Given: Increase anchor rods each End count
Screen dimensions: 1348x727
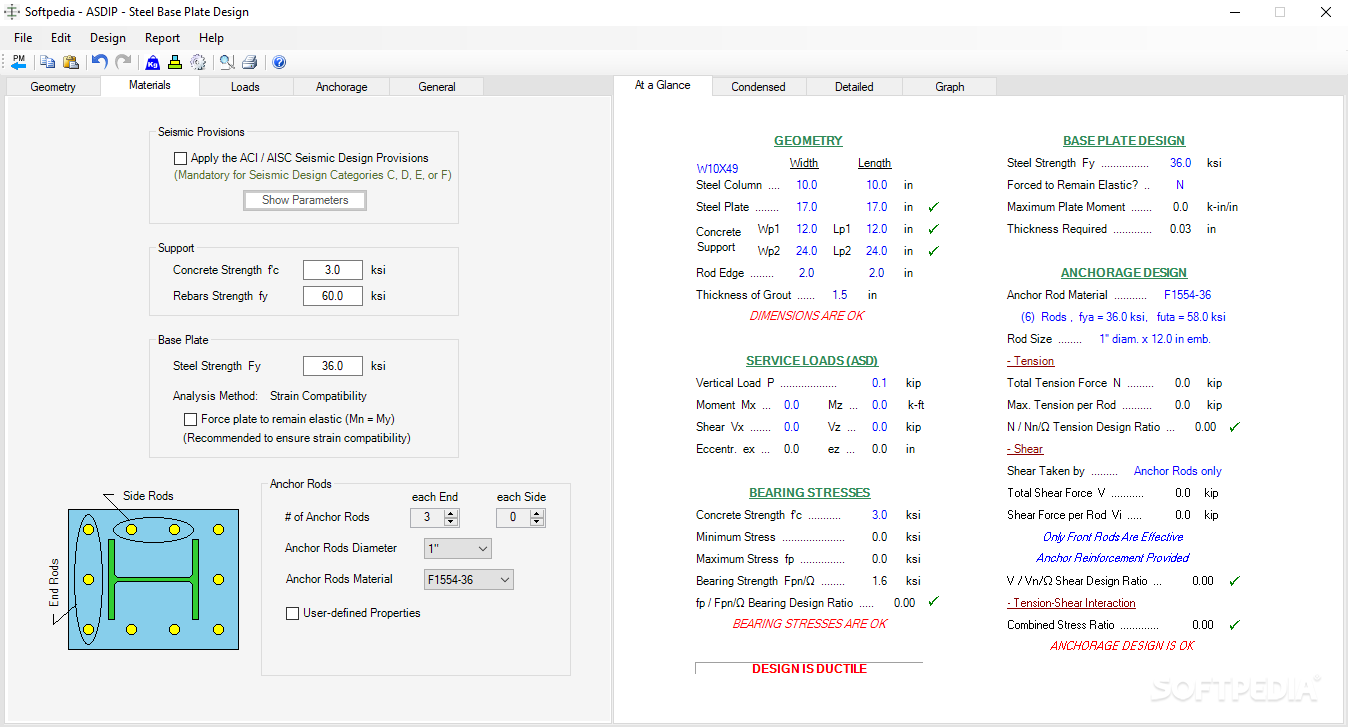Looking at the screenshot, I should [451, 513].
